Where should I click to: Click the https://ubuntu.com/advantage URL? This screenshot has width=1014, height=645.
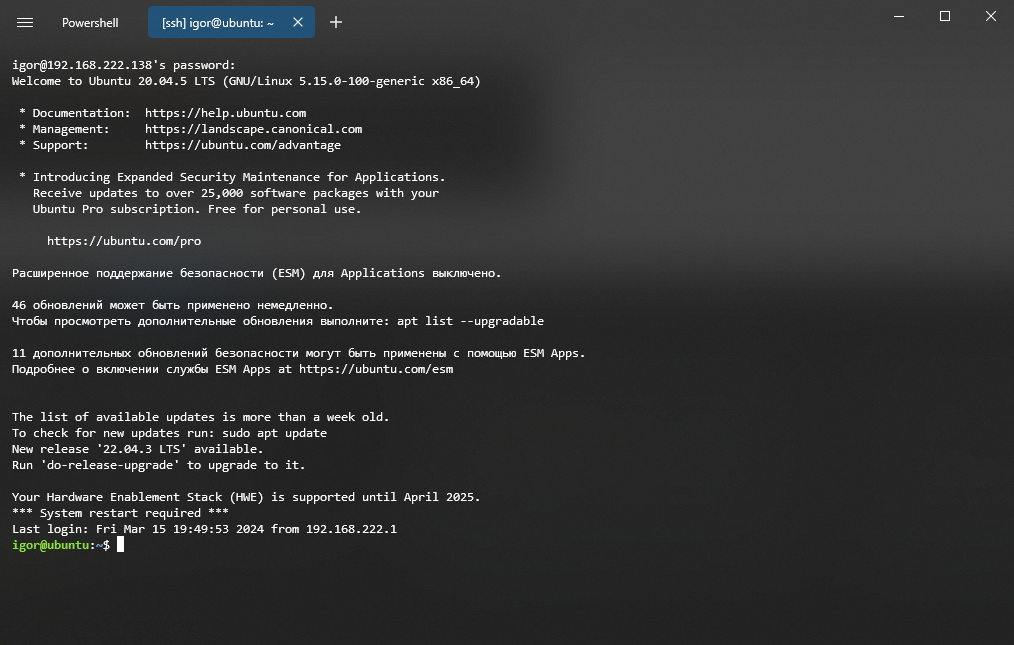click(243, 145)
